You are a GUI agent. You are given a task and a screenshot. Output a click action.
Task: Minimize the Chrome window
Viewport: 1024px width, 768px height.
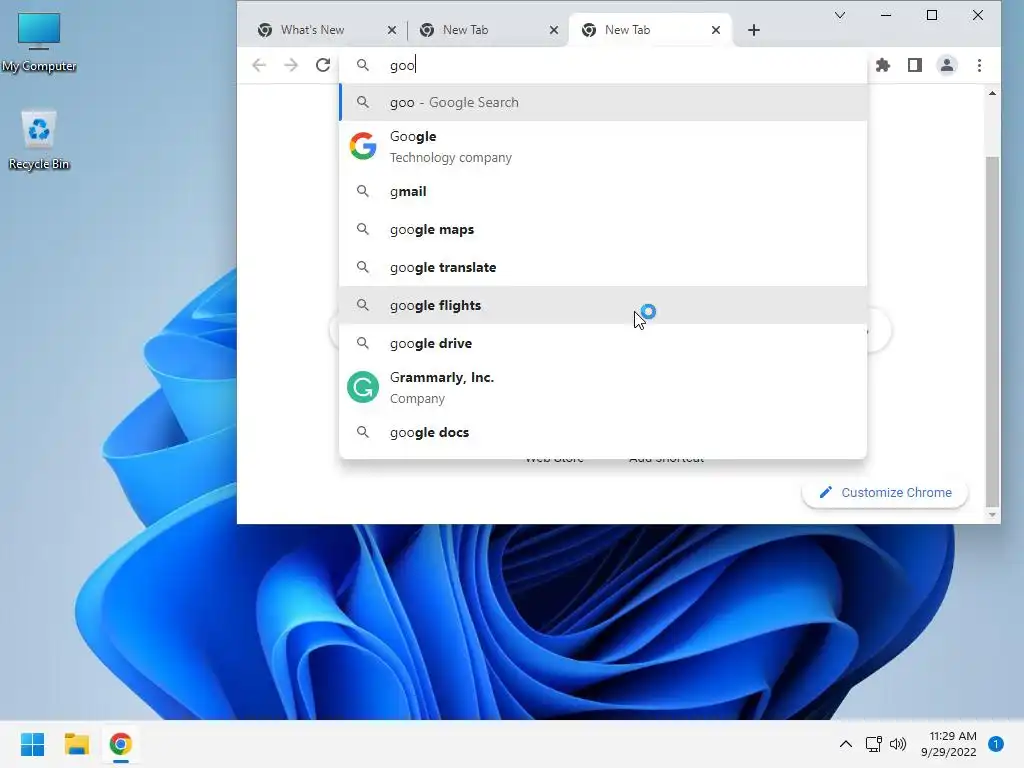886,15
